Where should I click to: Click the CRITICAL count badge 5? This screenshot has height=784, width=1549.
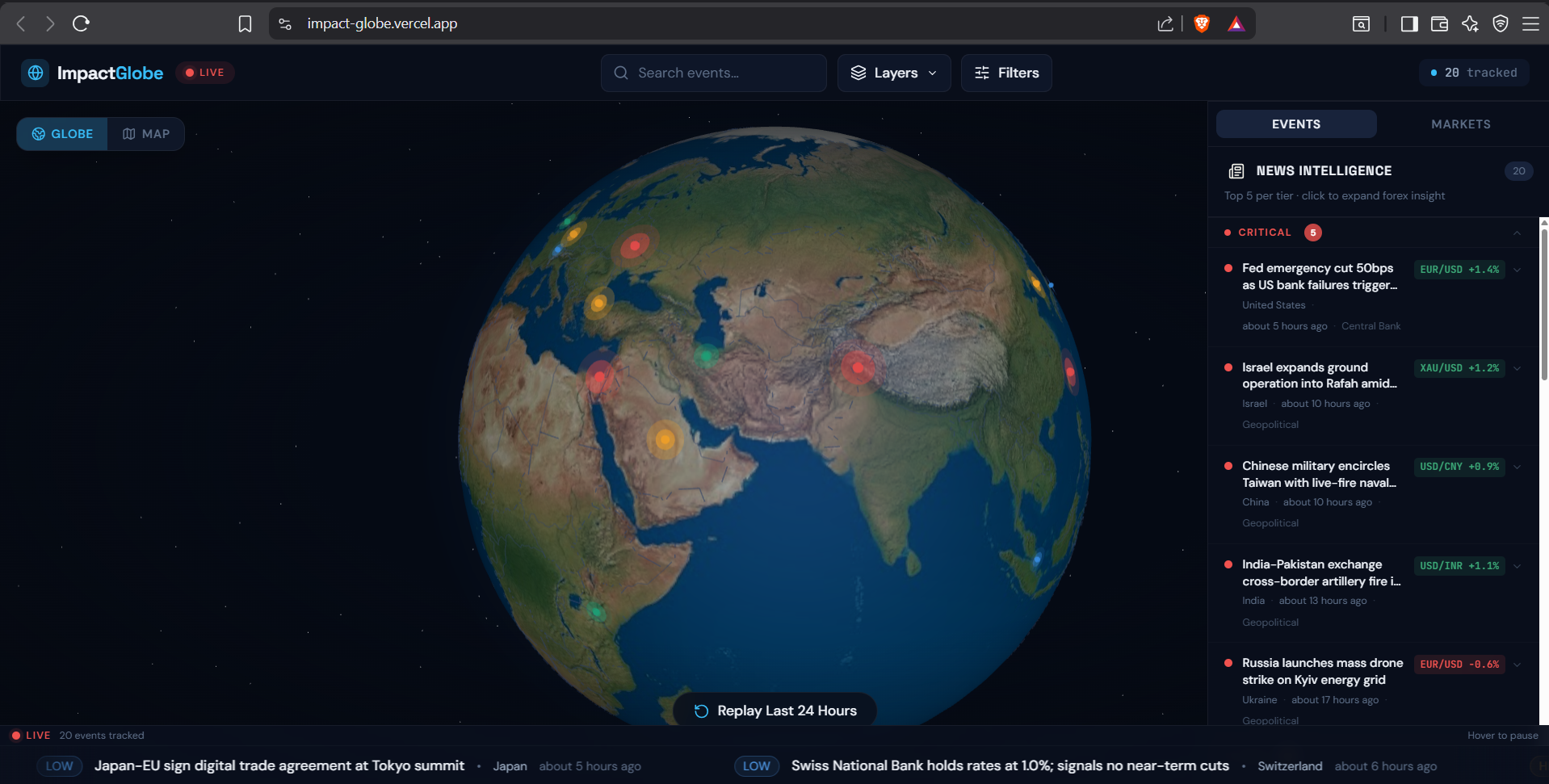coord(1313,233)
